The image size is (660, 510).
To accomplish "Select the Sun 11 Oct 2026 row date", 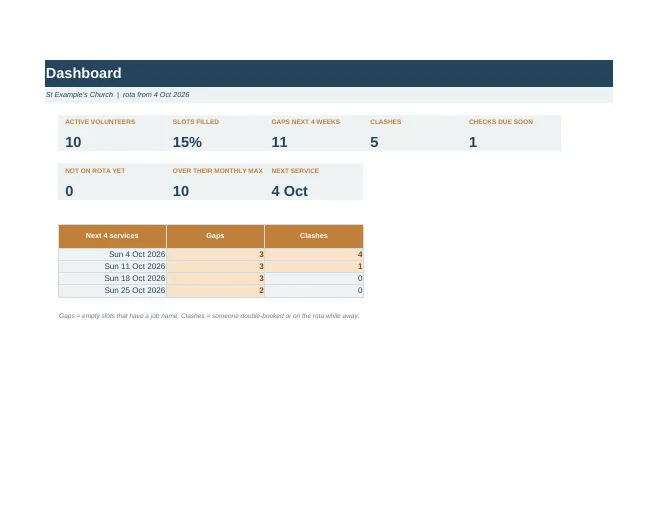I will [135, 266].
